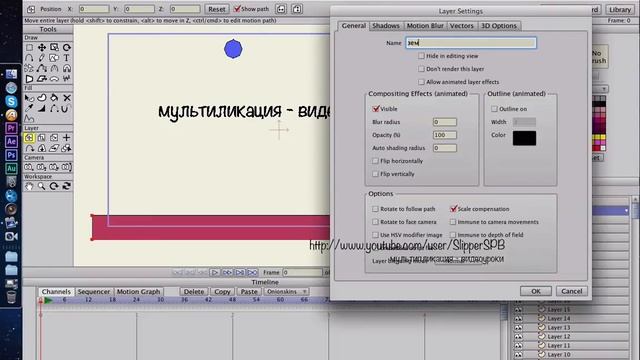This screenshot has height=360, width=640.
Task: Enable Rotate to follow path
Action: point(375,209)
